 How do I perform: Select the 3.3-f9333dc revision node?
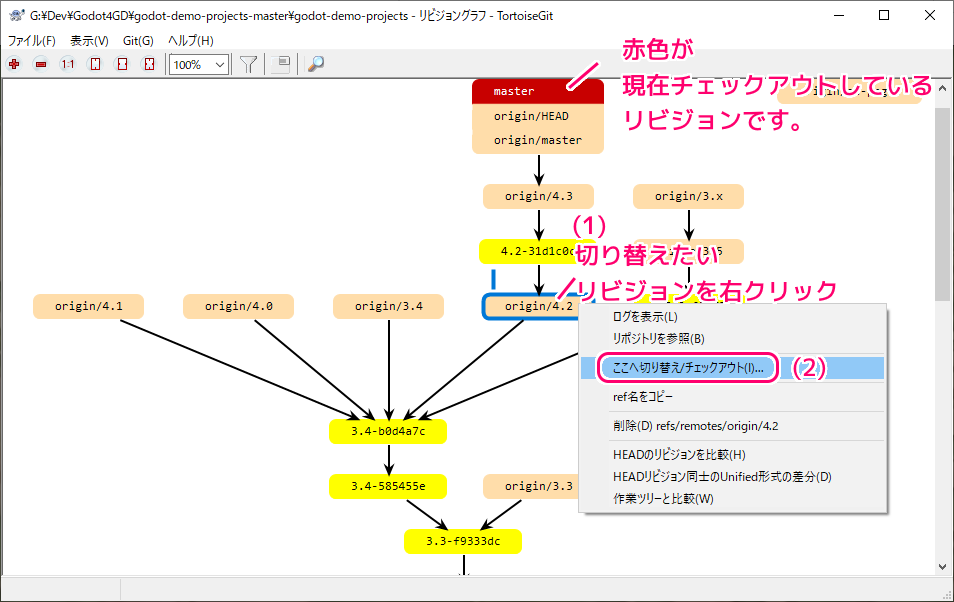click(x=463, y=541)
